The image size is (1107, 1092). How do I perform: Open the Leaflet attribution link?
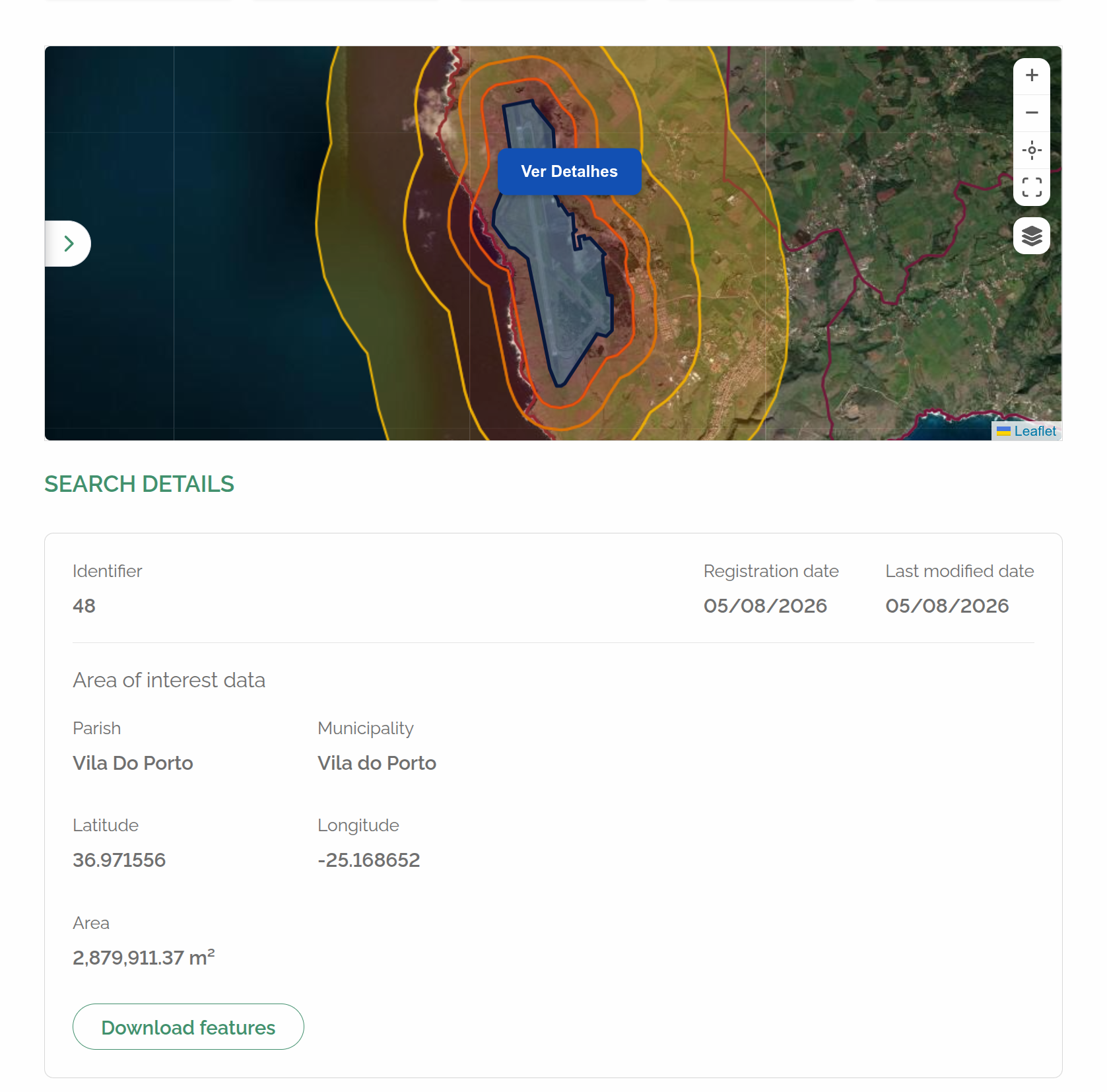point(1034,431)
